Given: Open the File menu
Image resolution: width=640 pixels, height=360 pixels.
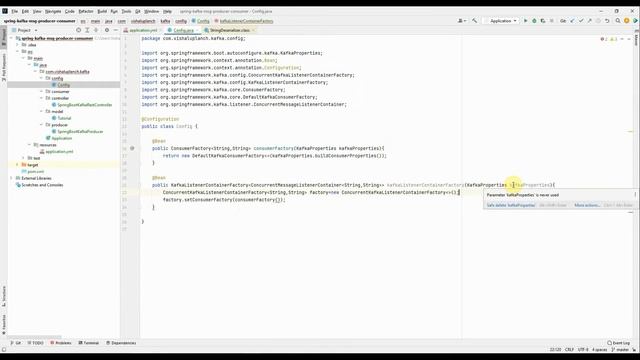Looking at the screenshot, I should click(x=15, y=11).
